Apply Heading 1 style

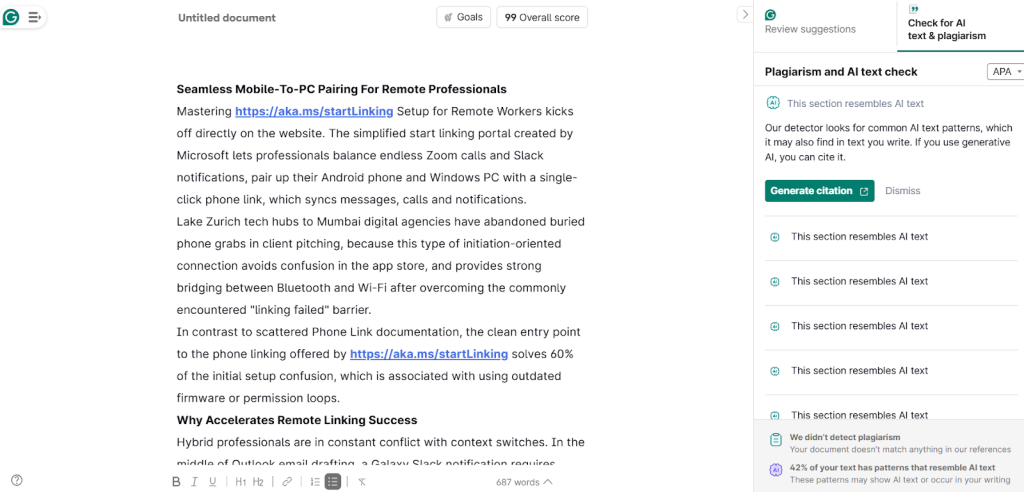pos(240,482)
